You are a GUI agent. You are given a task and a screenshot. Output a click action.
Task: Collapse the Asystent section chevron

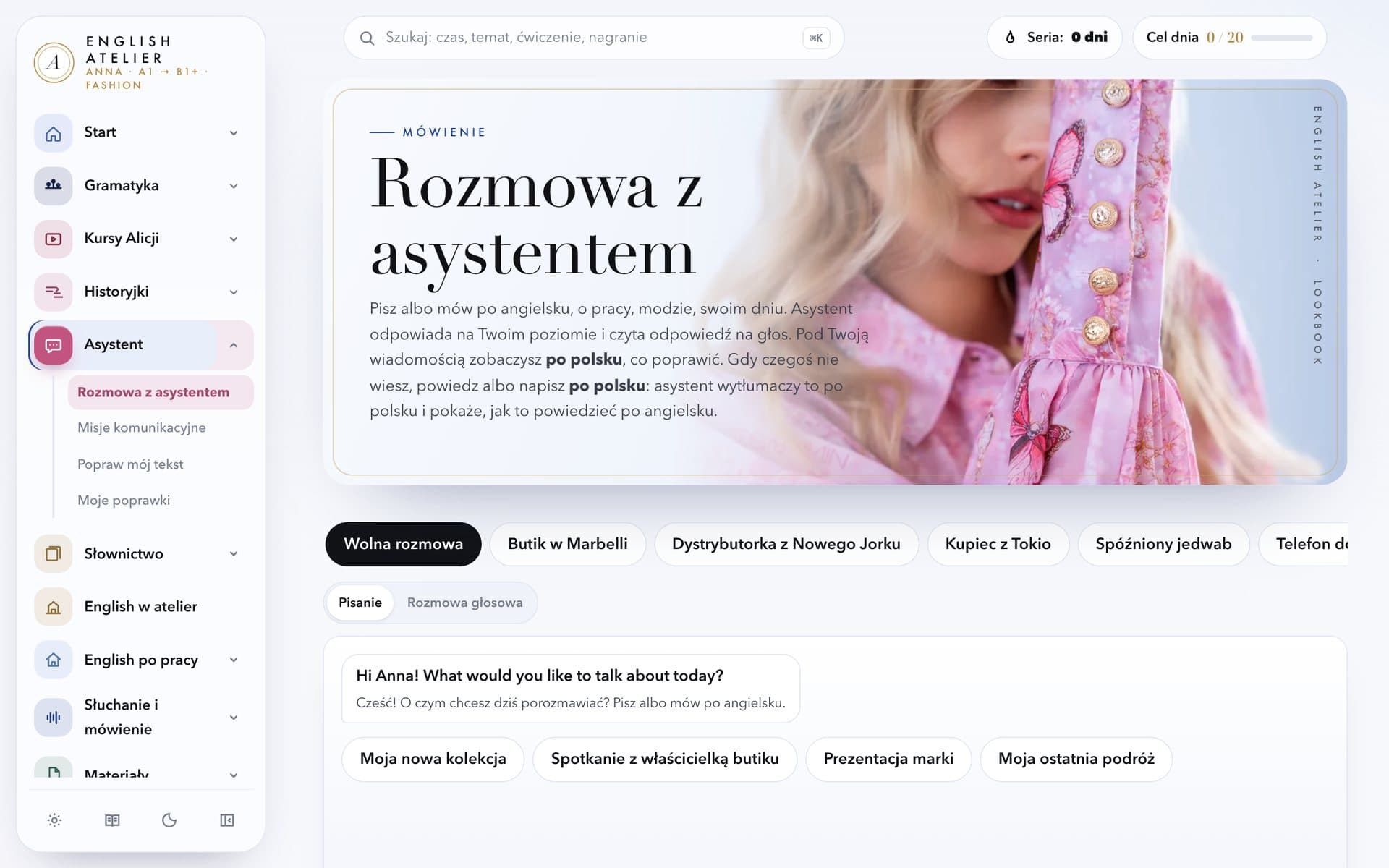pos(234,345)
